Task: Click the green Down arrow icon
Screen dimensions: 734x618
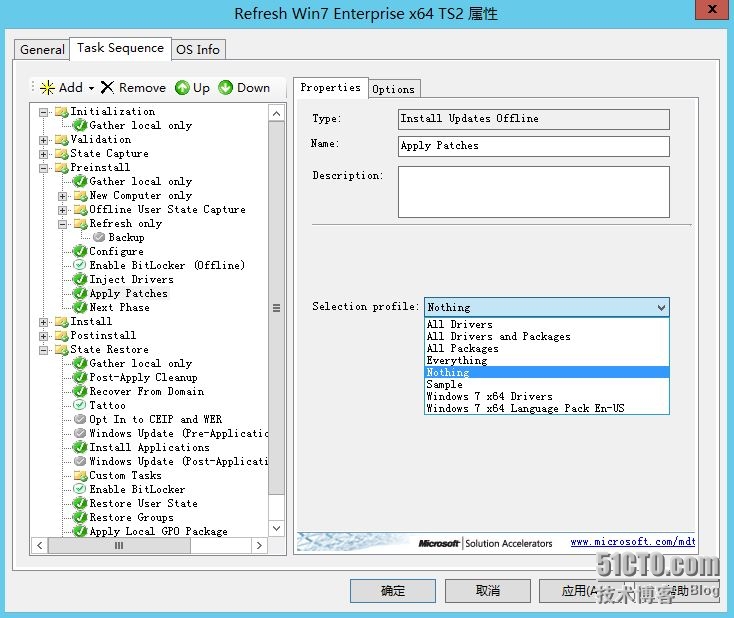Action: click(x=225, y=88)
